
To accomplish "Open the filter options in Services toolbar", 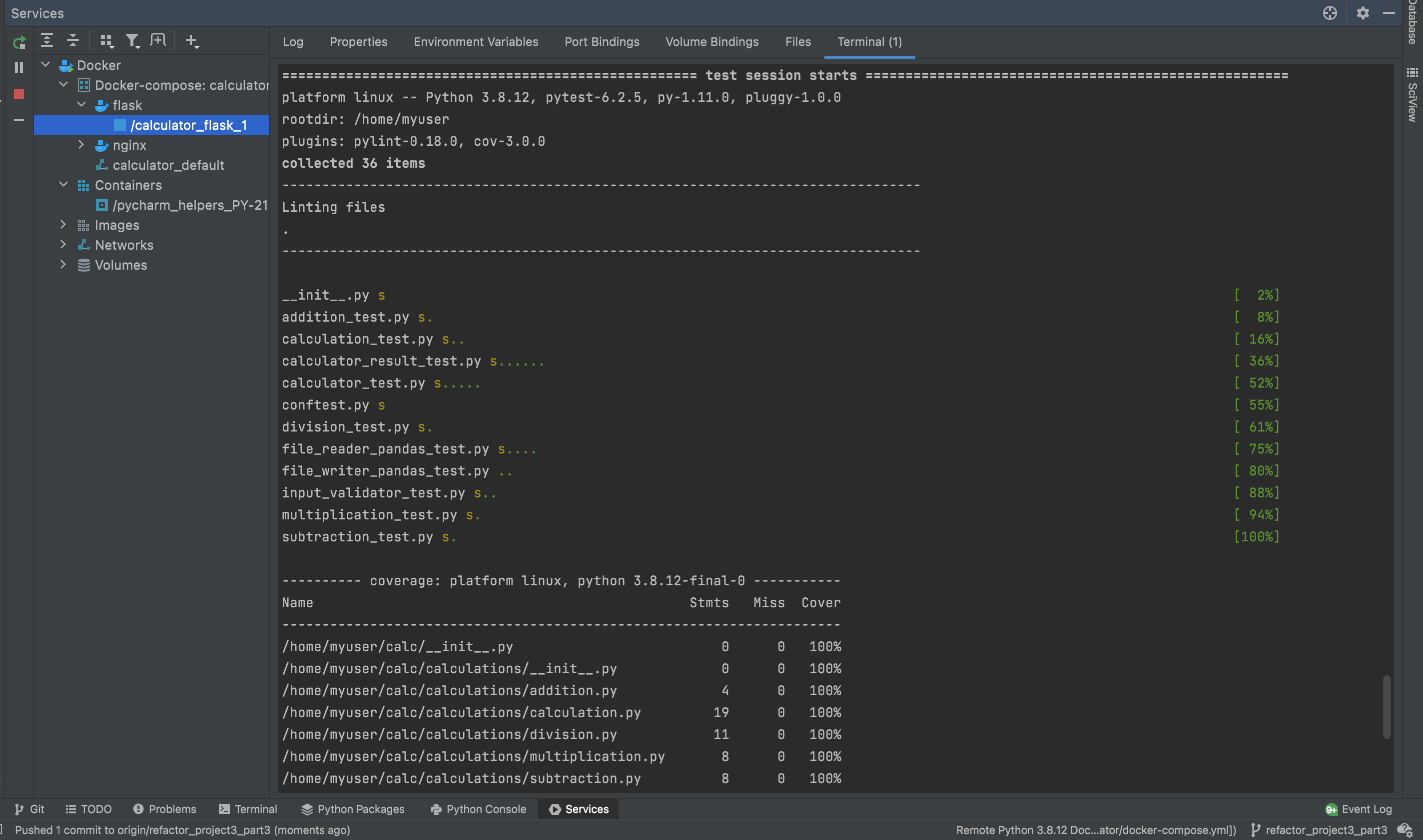I will coord(132,40).
